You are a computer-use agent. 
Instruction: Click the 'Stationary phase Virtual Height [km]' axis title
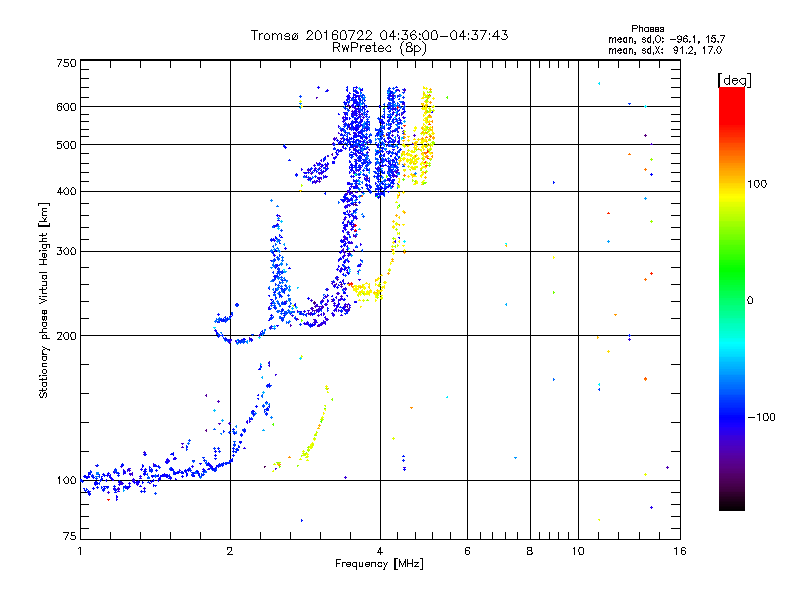click(44, 300)
